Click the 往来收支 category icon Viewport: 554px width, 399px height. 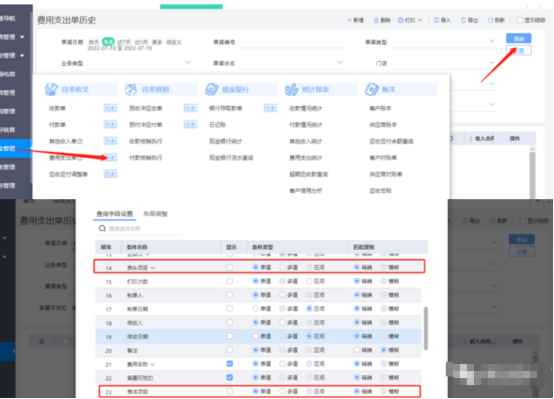(x=51, y=89)
